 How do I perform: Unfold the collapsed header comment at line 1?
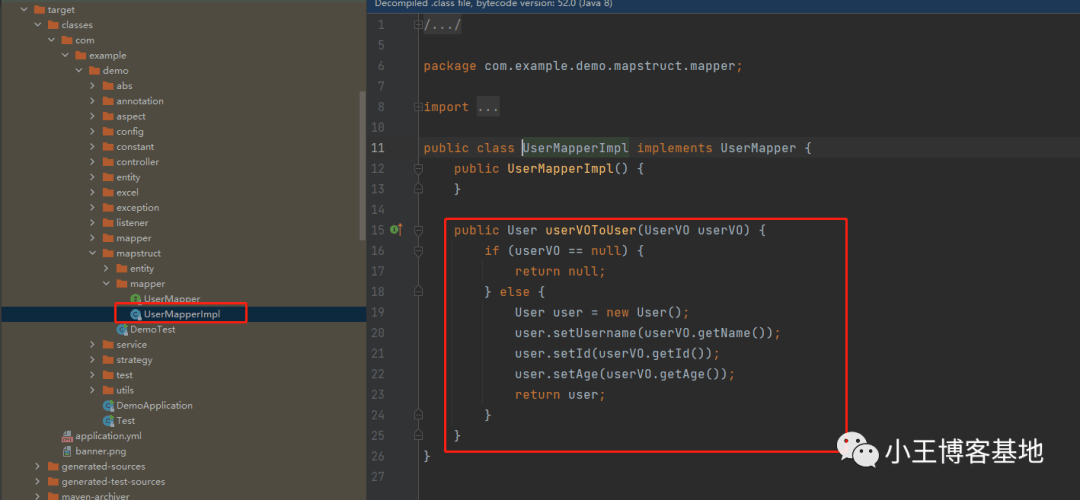(x=417, y=25)
